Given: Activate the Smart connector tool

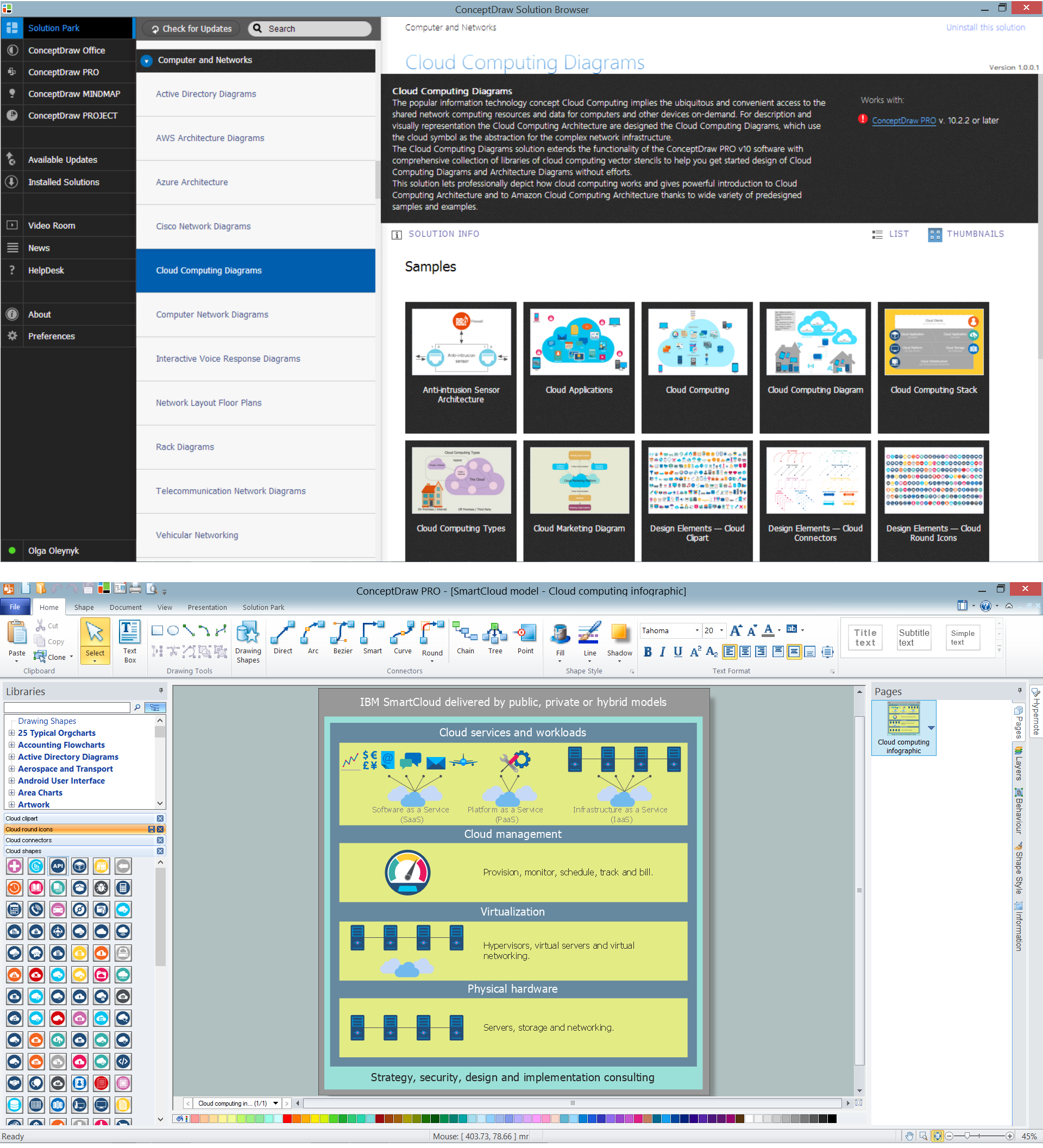Looking at the screenshot, I should [373, 638].
